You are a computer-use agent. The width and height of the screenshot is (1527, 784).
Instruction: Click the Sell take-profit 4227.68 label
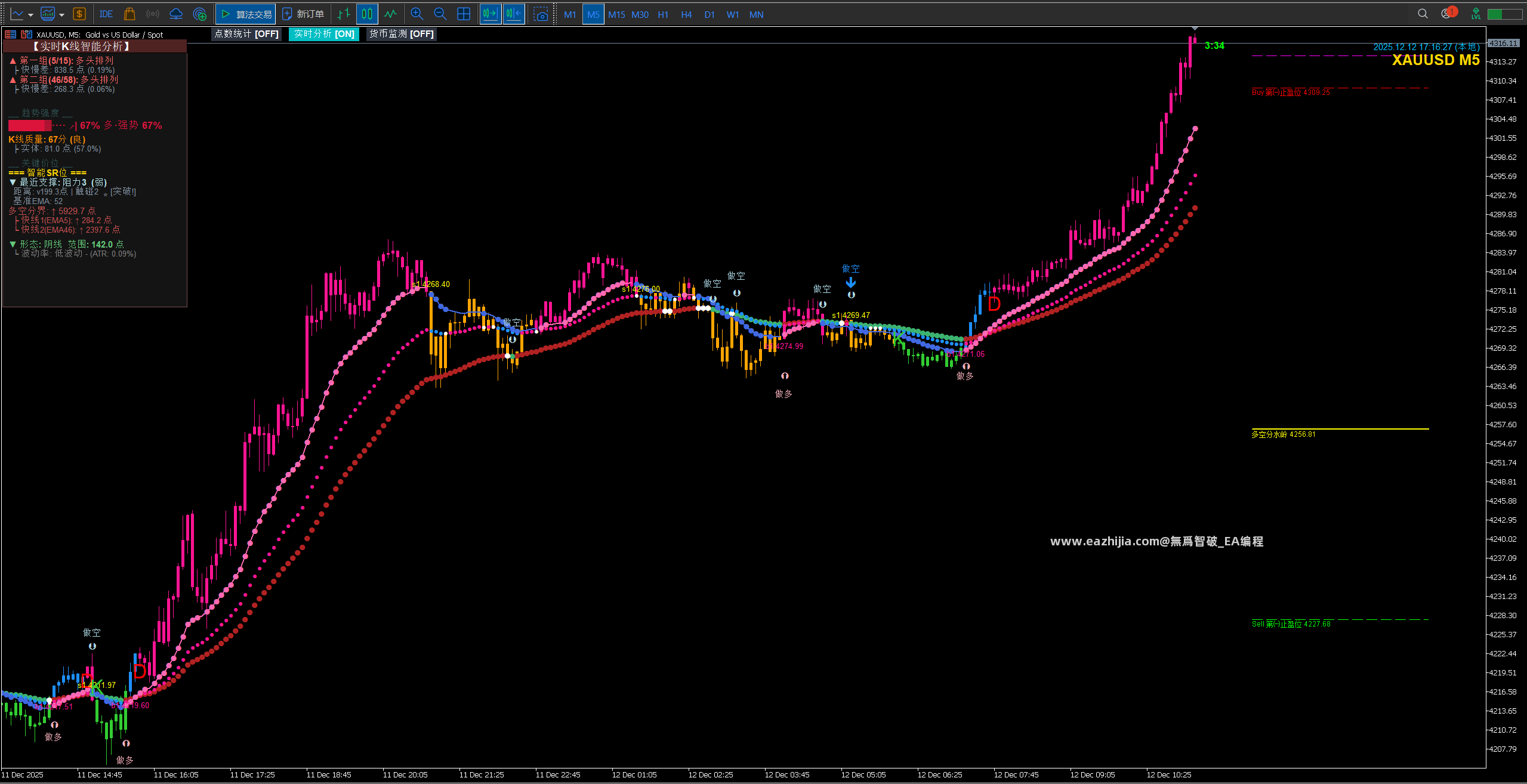[x=1291, y=624]
